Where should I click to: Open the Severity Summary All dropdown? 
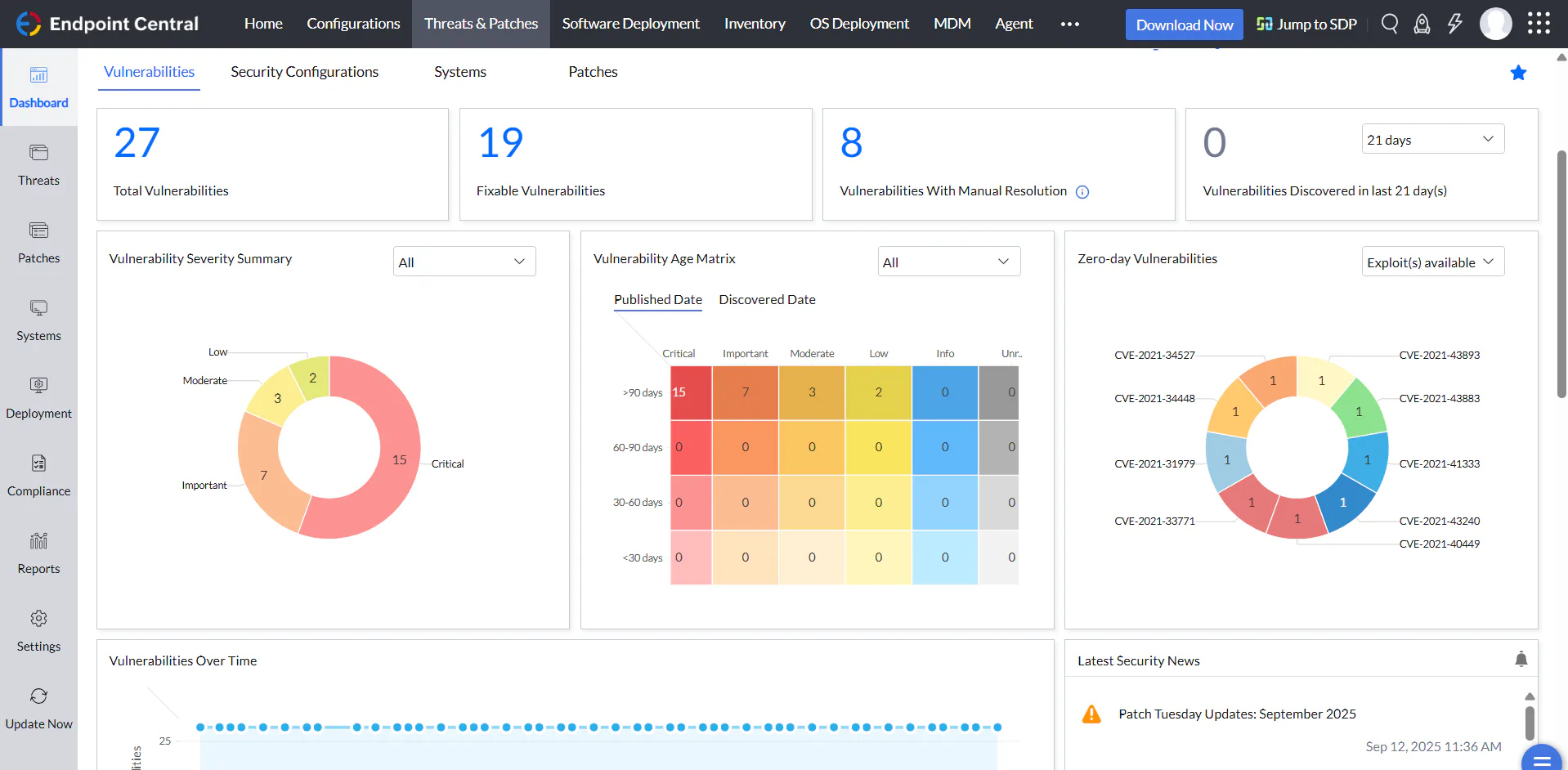pos(464,262)
